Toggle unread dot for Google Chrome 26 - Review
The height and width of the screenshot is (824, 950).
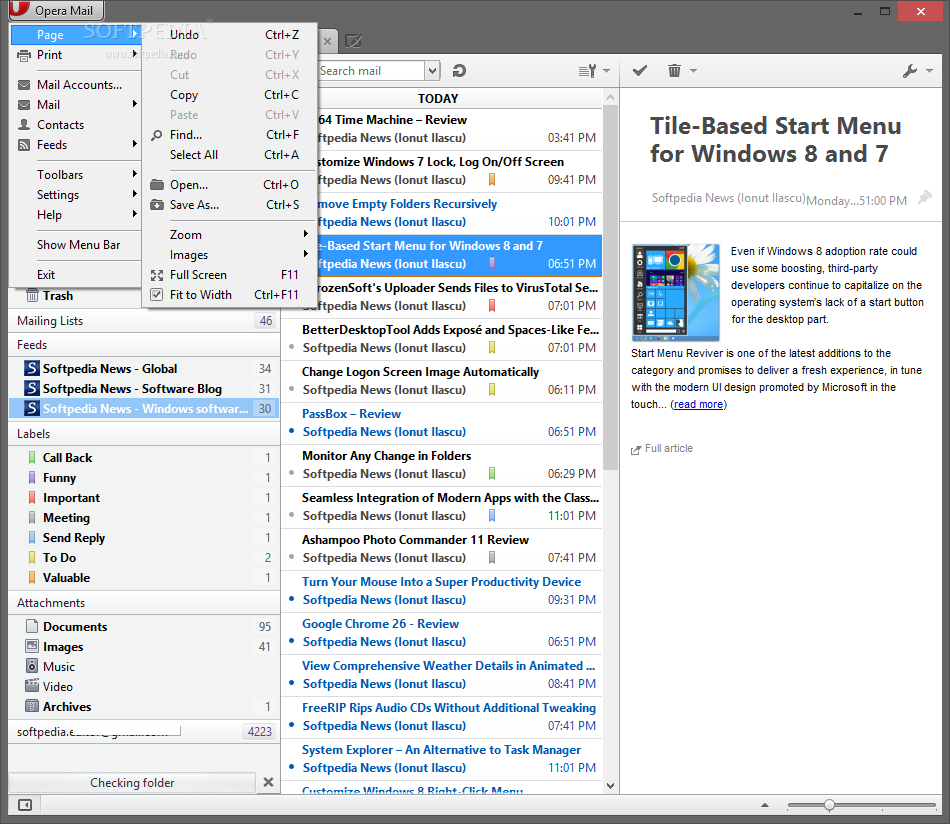pyautogui.click(x=291, y=641)
